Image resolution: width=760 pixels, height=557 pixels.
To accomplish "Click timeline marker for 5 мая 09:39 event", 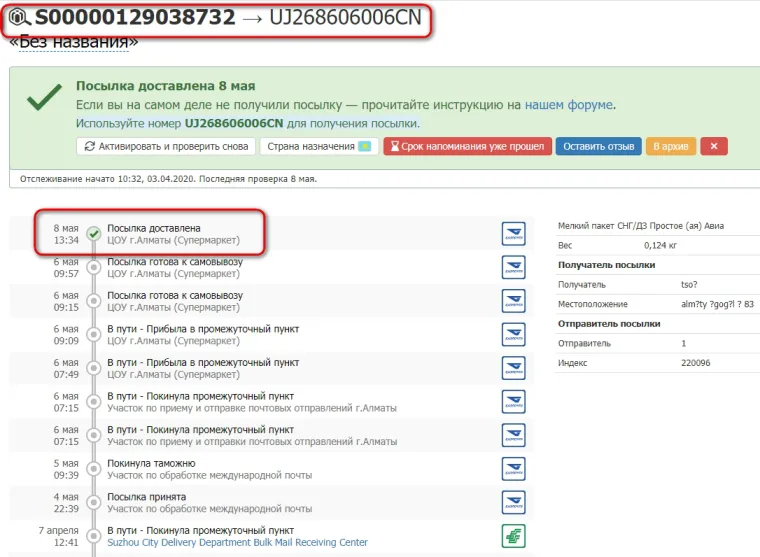I will coord(94,470).
